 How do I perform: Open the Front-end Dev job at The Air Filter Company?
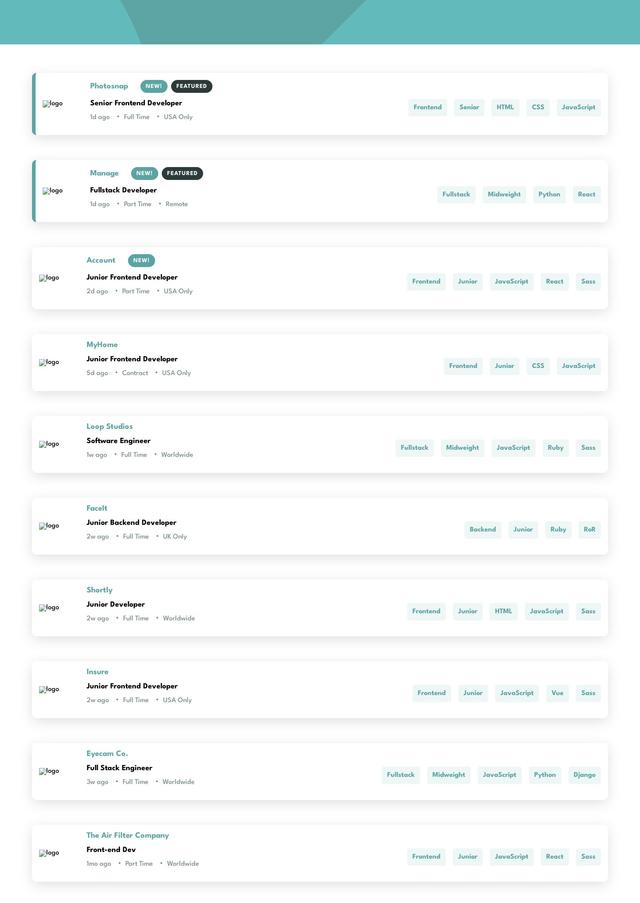[111, 849]
